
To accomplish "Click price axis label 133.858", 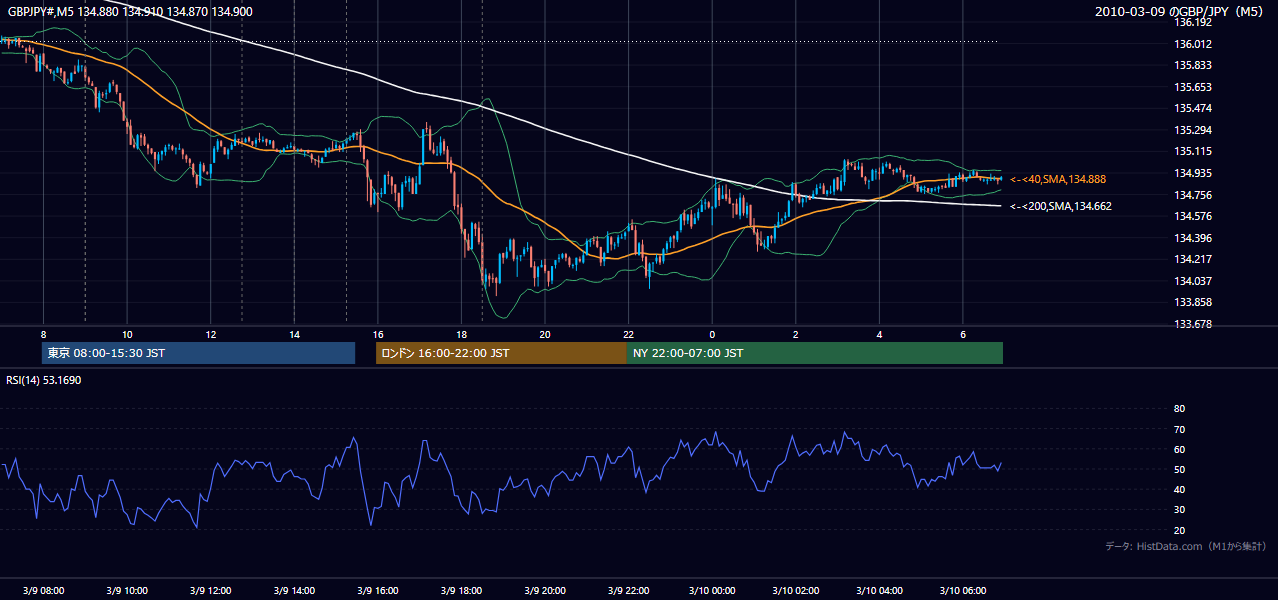I will pos(1193,302).
